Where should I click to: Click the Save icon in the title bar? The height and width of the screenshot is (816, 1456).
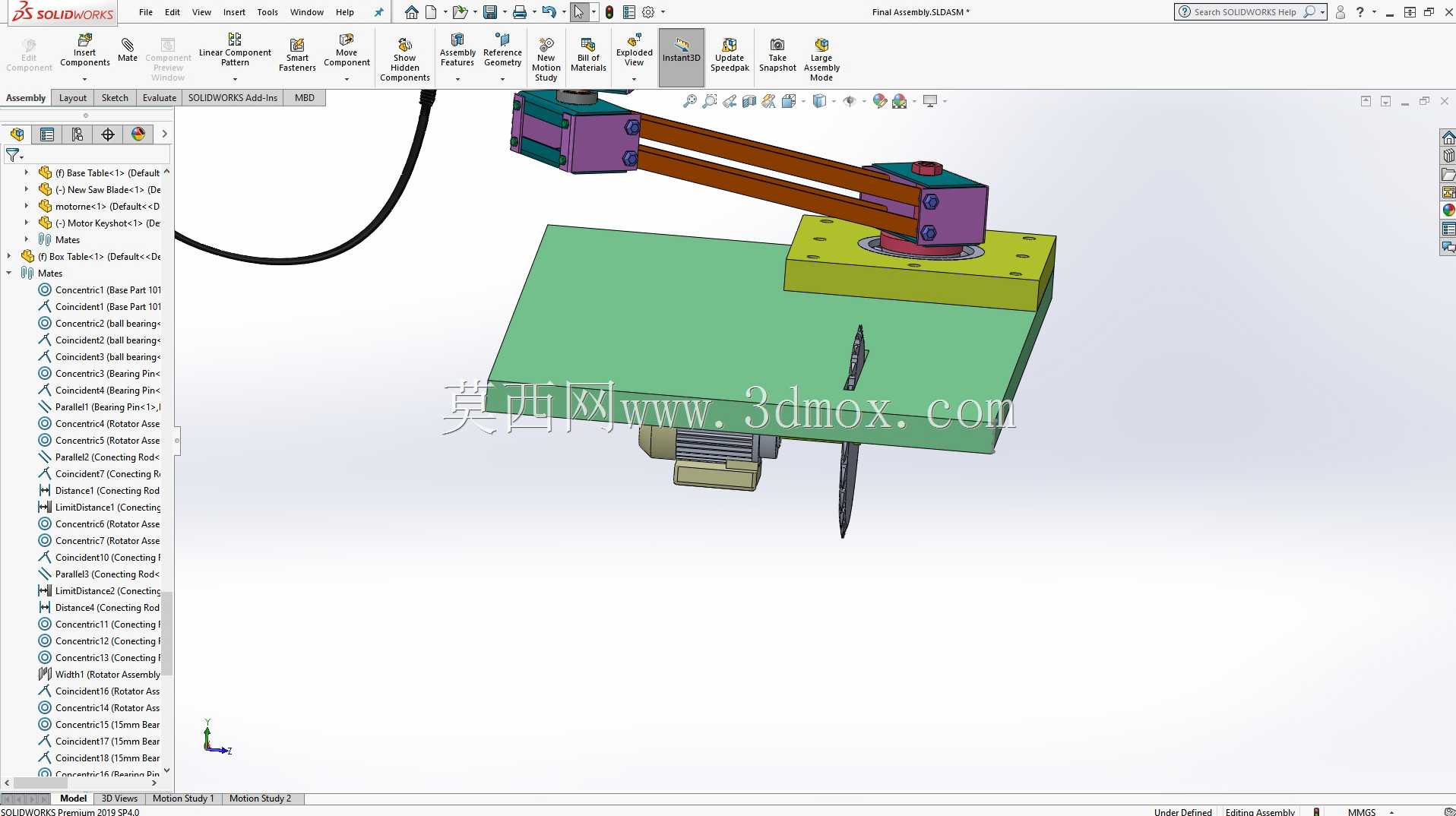click(x=490, y=12)
